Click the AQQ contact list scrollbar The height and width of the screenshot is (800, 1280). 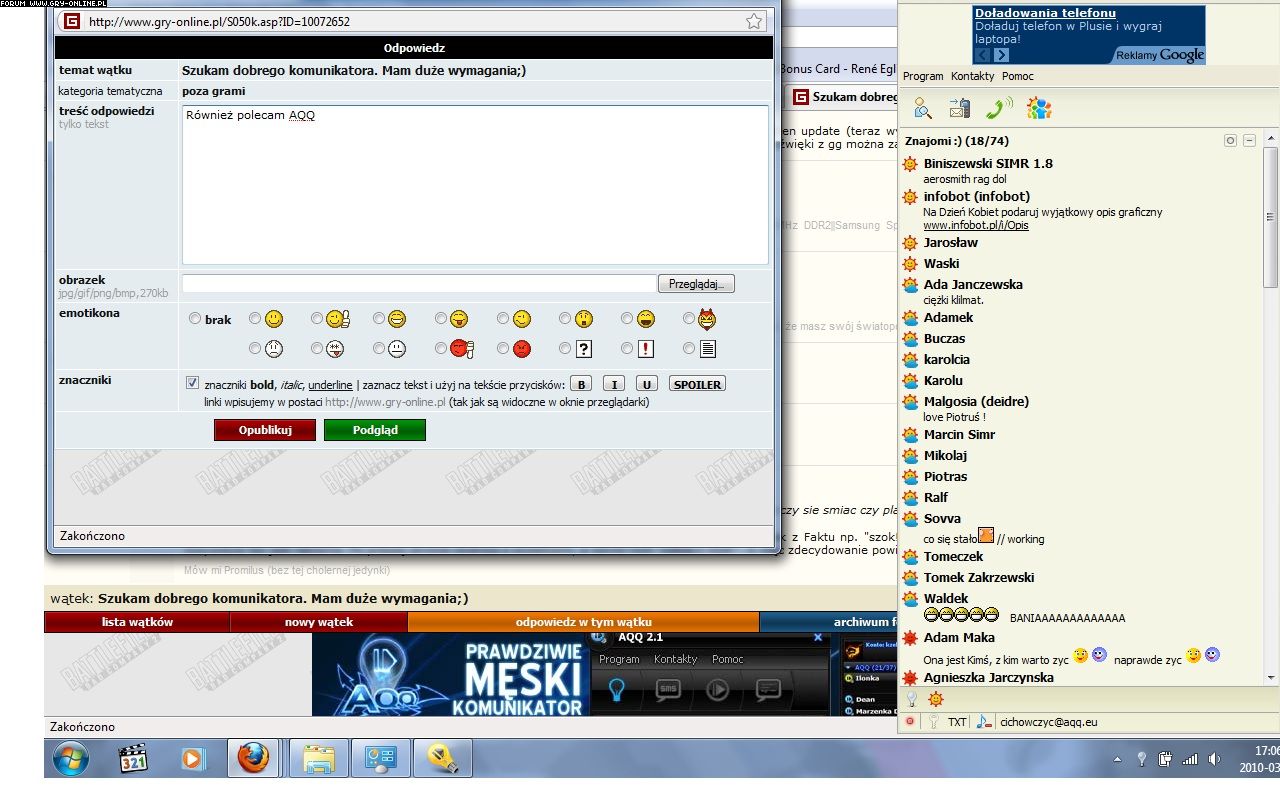click(1271, 400)
